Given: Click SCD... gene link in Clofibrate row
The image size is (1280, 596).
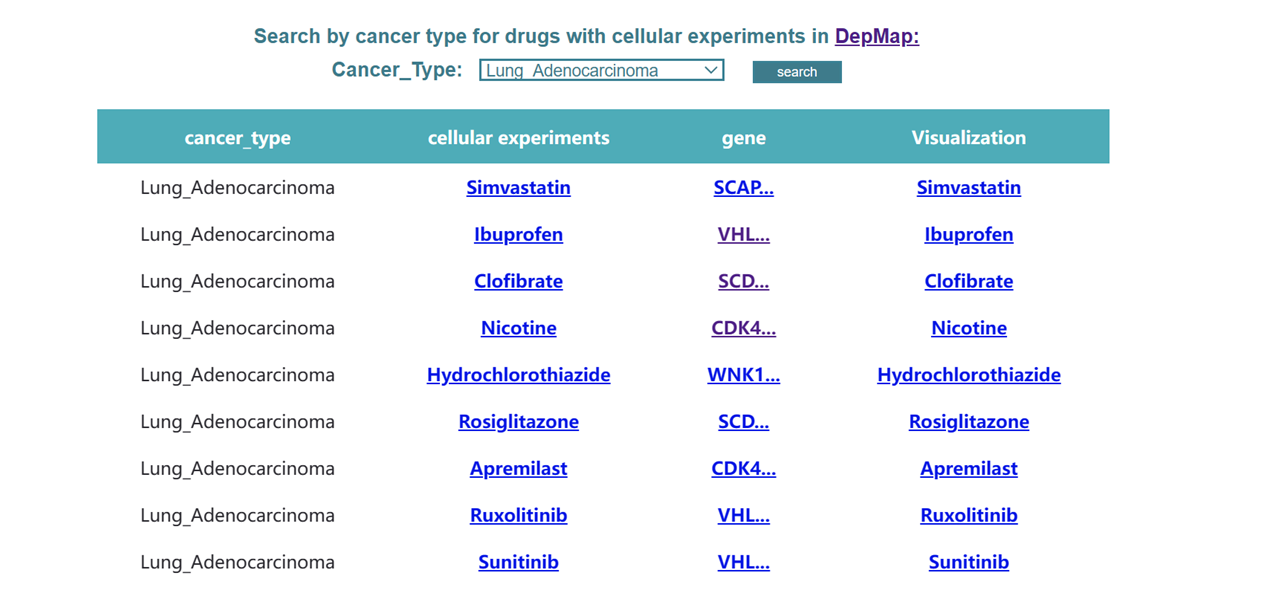Looking at the screenshot, I should tap(744, 281).
